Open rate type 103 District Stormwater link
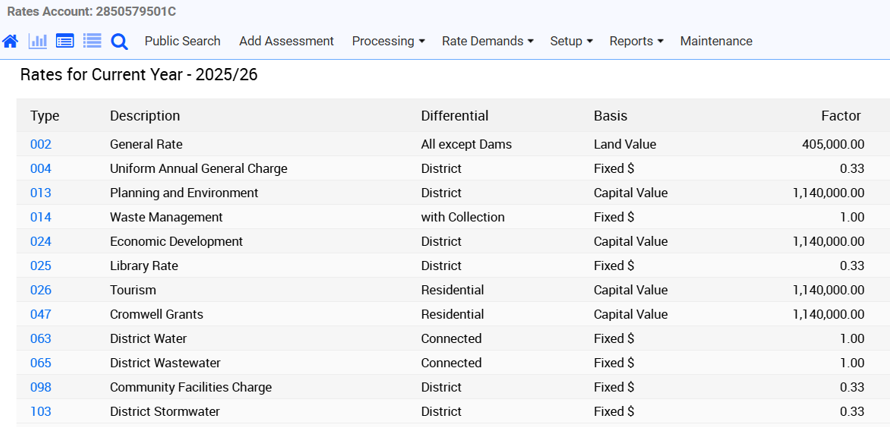This screenshot has width=890, height=427. click(41, 411)
